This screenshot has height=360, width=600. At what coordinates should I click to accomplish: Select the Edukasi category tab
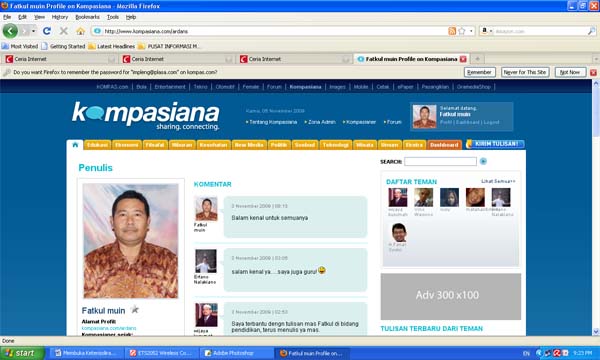point(97,145)
